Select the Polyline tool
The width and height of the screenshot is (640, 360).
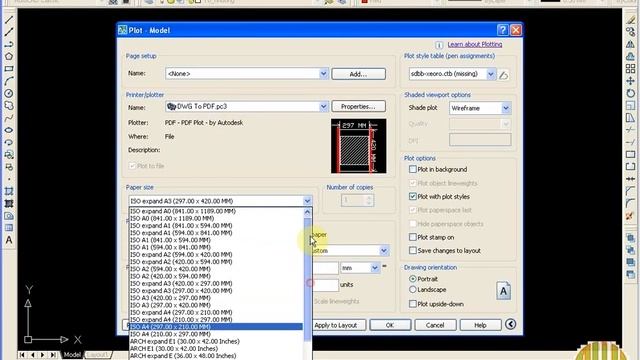(x=9, y=44)
